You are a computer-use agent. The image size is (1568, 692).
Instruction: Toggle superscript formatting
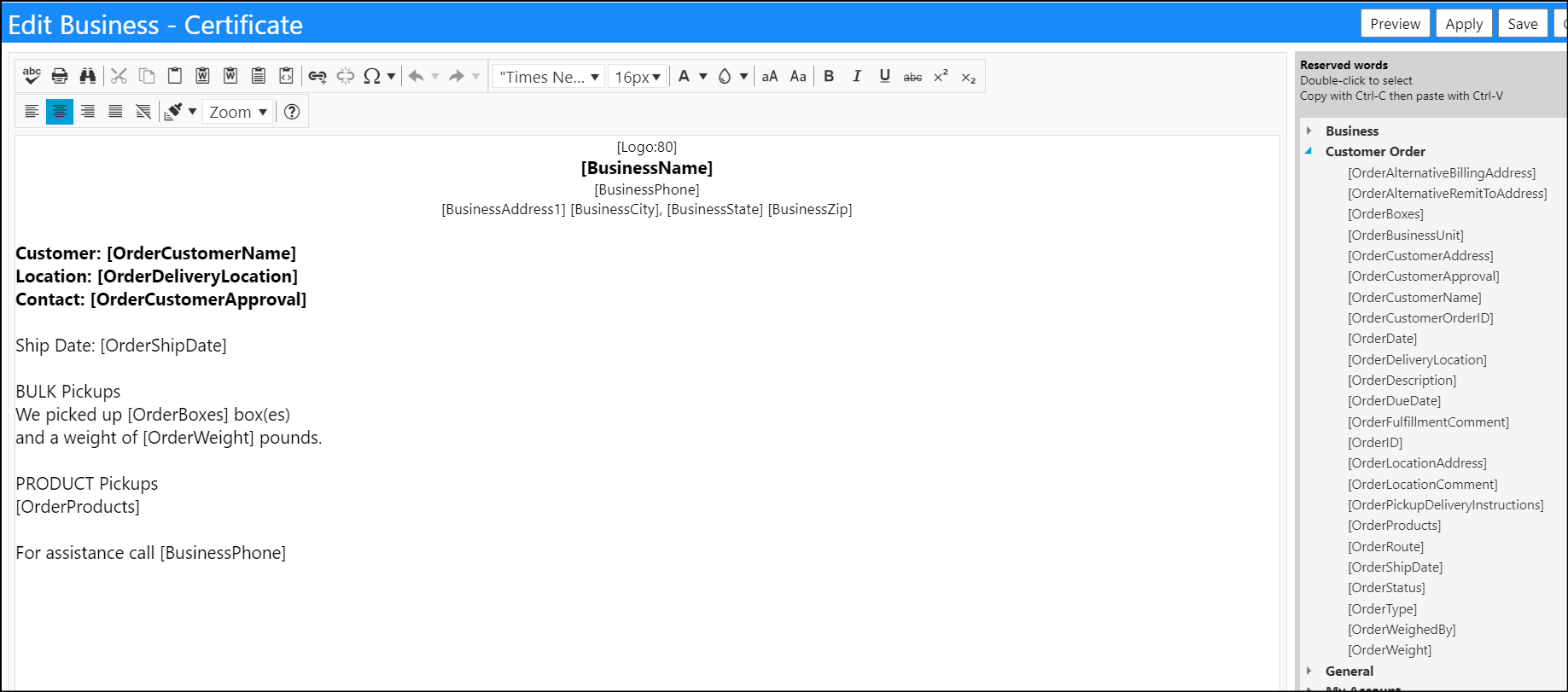coord(941,76)
